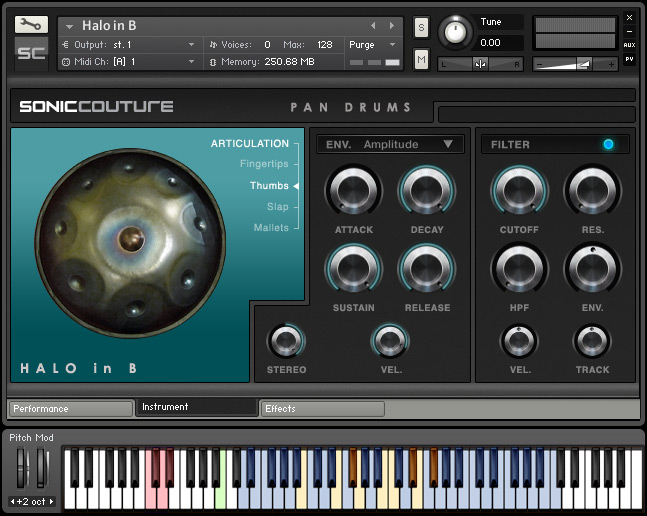Click the SC instrument logo icon
Viewport: 647px width, 516px height.
[x=31, y=53]
